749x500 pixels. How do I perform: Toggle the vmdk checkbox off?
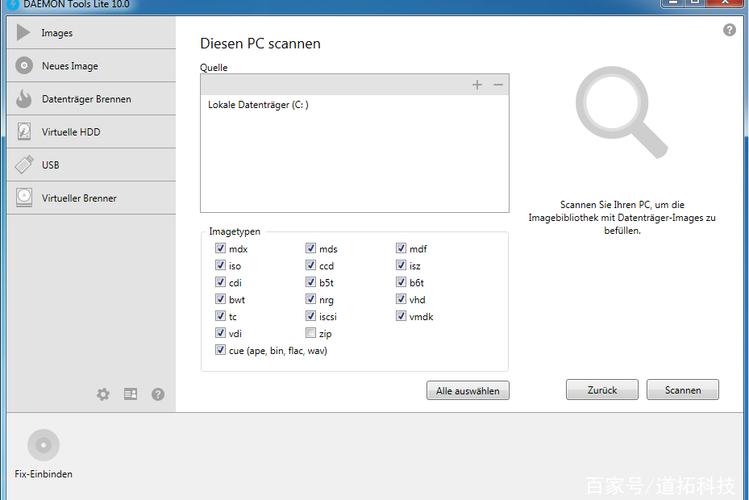click(401, 316)
